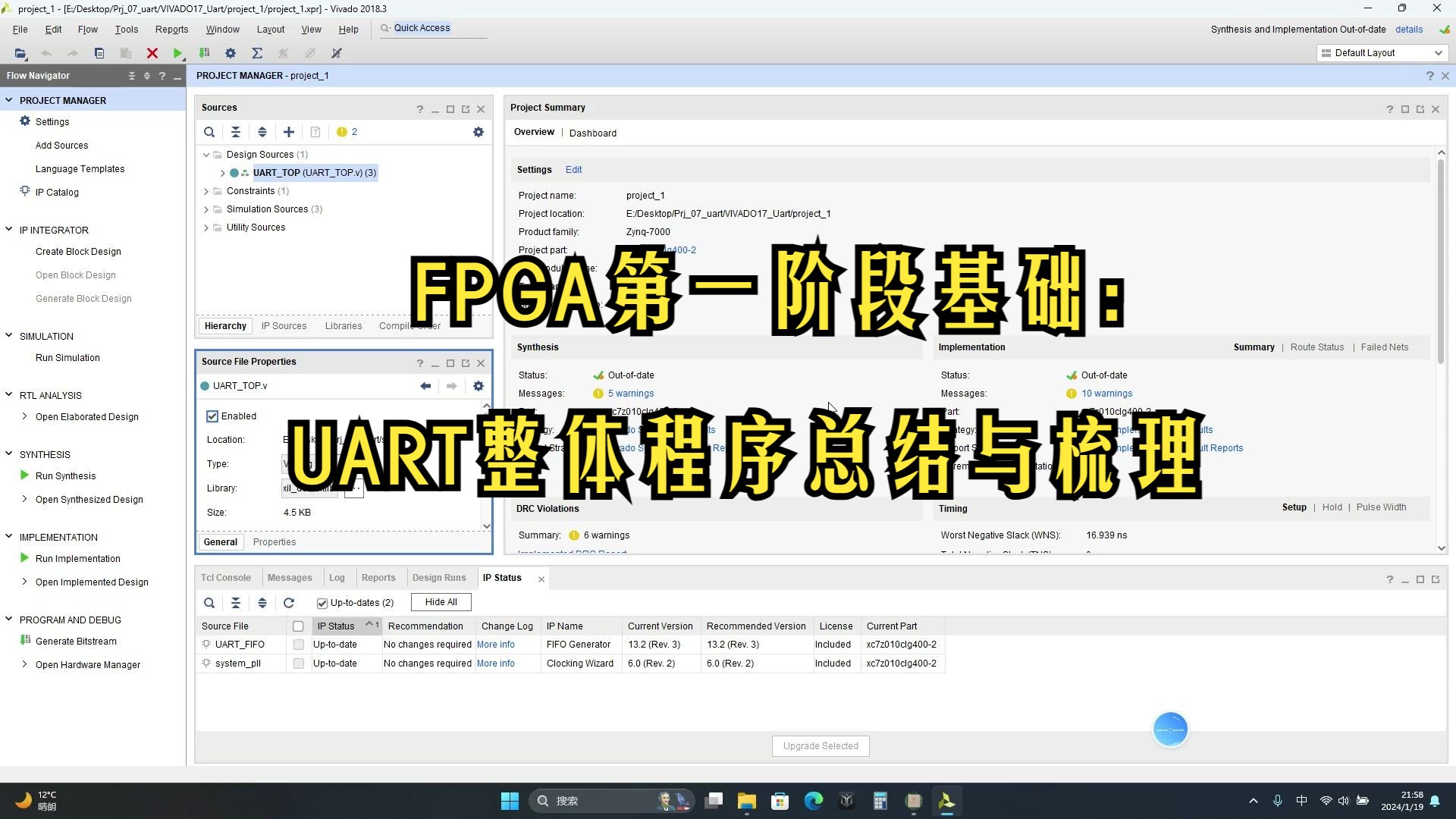1456x819 pixels.
Task: Check the IP Status checkbox for UART_FIFO
Action: [x=298, y=644]
